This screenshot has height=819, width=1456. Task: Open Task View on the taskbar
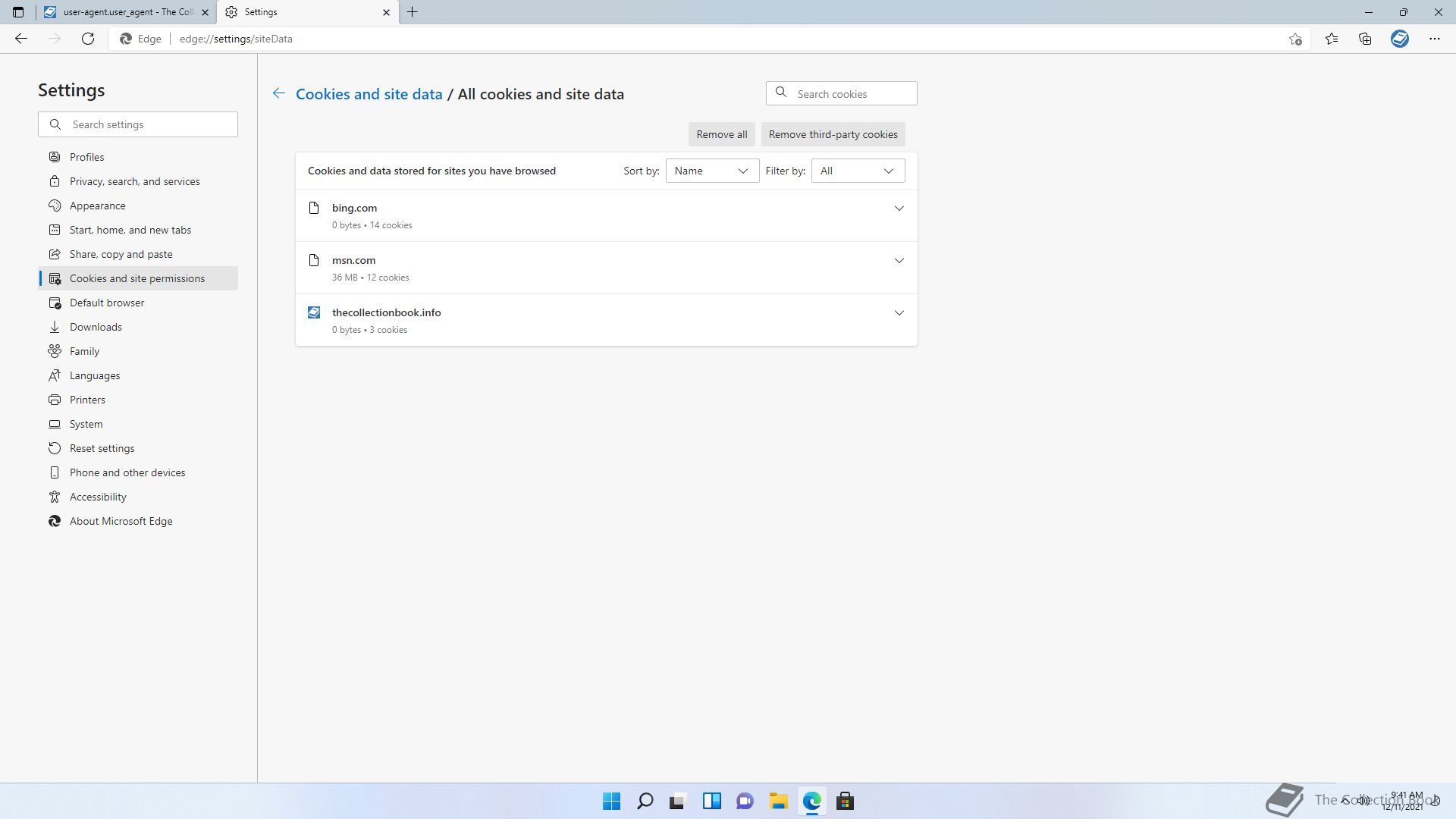(x=678, y=801)
